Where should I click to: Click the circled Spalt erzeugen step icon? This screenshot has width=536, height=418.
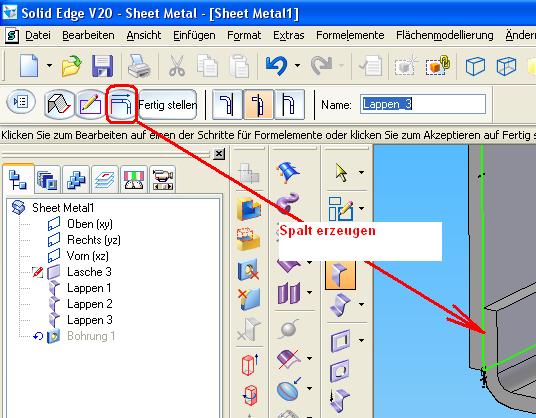122,104
